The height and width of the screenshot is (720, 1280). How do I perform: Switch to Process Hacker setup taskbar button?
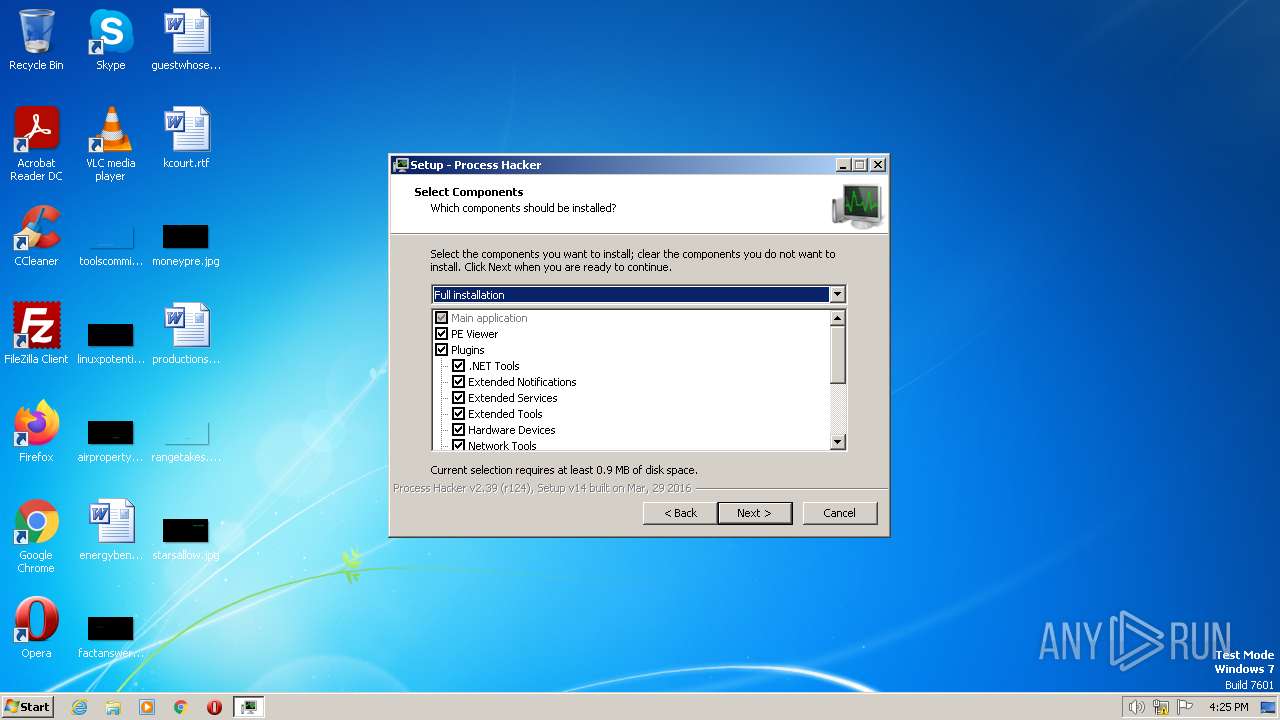[249, 707]
